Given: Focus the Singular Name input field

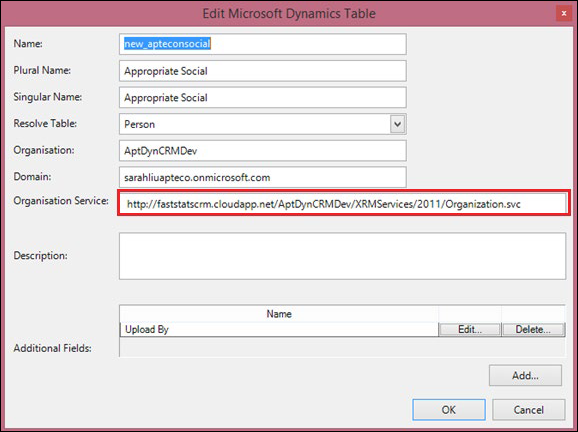Looking at the screenshot, I should point(262,97).
